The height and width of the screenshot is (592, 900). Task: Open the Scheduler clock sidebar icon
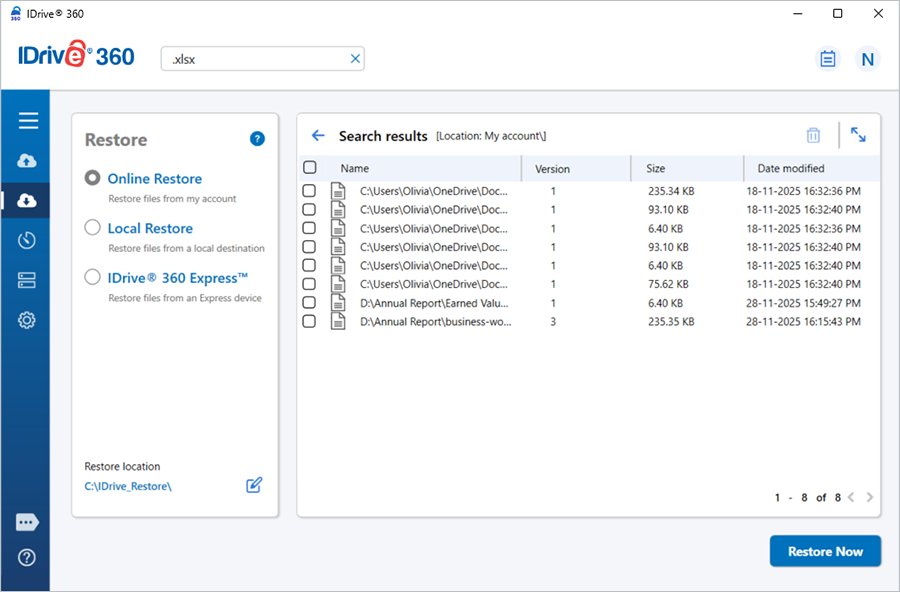28,240
